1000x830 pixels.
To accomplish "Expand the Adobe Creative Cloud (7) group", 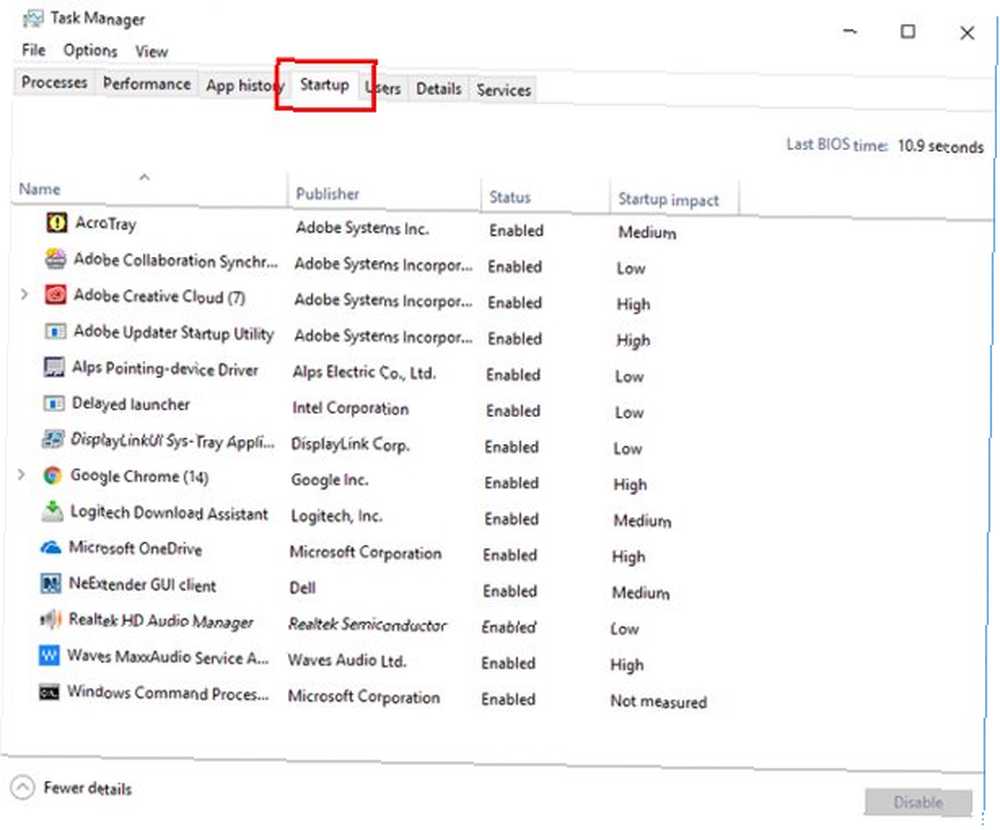I will coord(24,294).
